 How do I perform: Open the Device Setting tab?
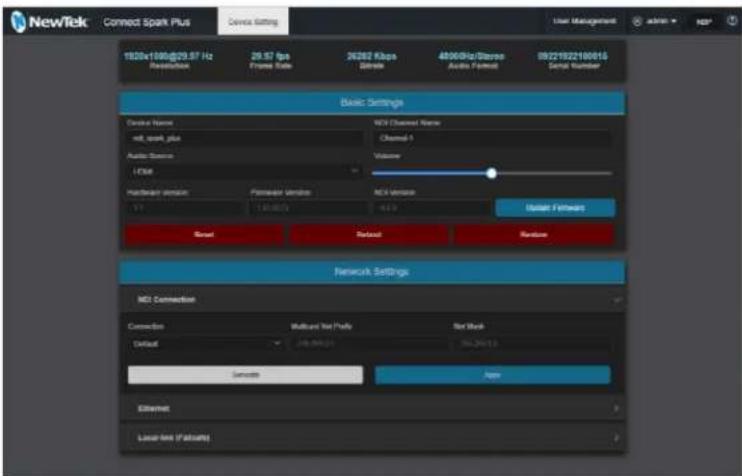[253, 21]
